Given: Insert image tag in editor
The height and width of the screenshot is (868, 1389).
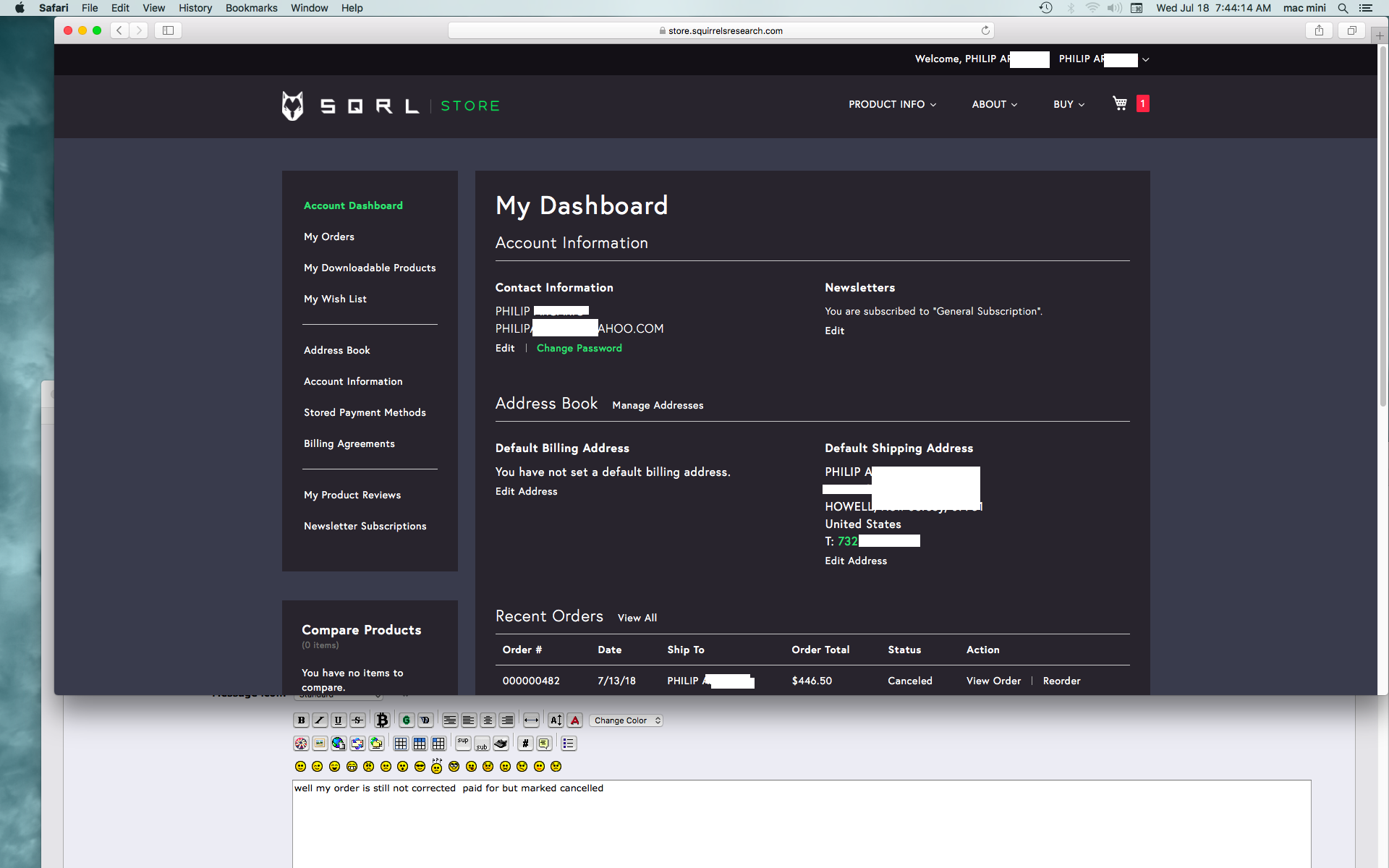Looking at the screenshot, I should click(x=320, y=744).
